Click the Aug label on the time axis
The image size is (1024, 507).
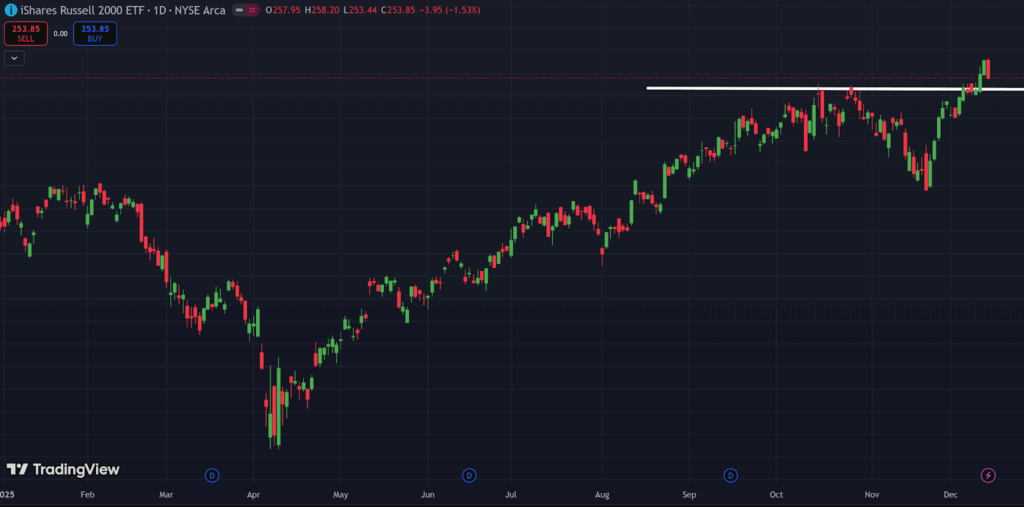coord(602,495)
